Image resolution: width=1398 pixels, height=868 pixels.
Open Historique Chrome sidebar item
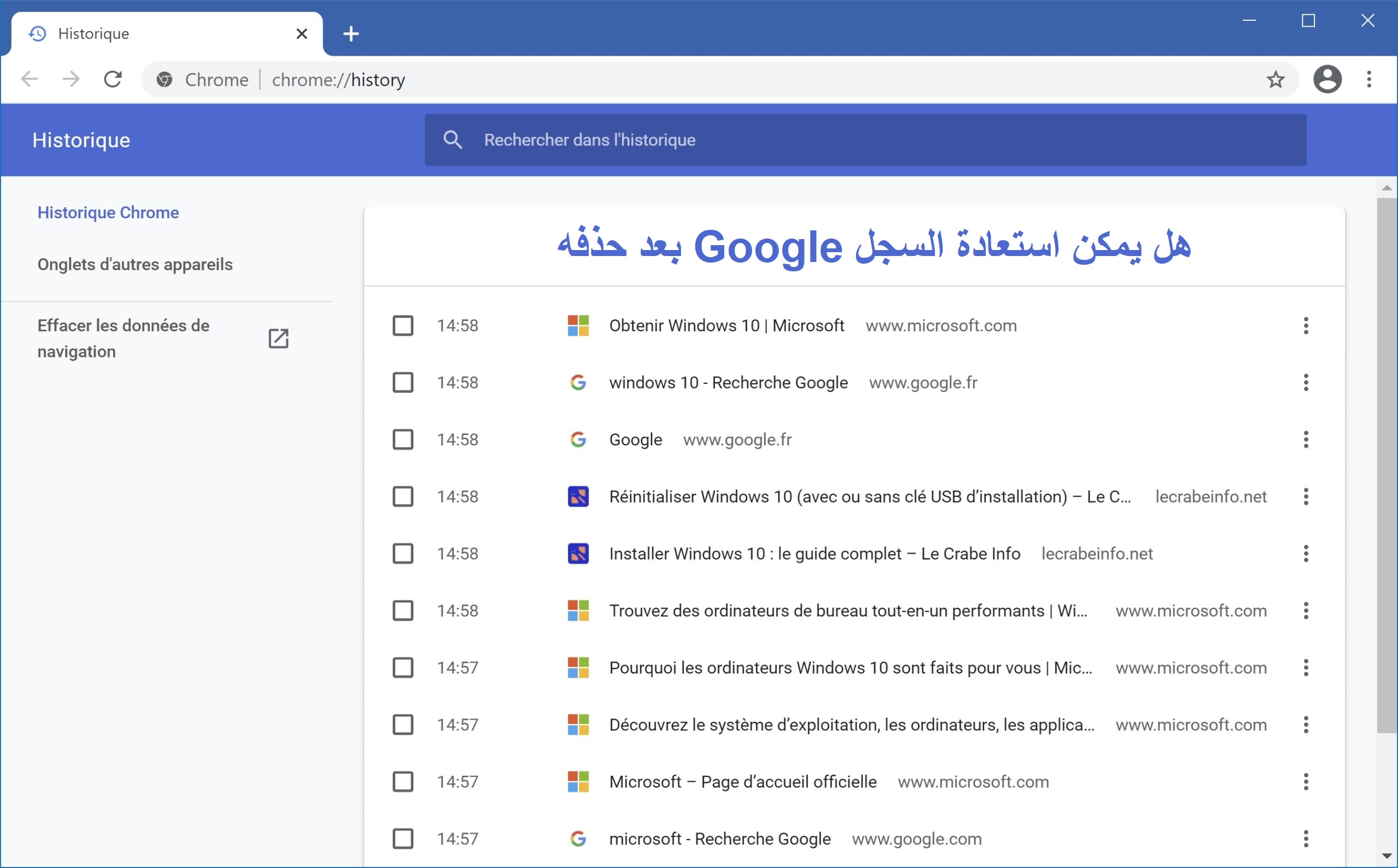[x=109, y=211]
